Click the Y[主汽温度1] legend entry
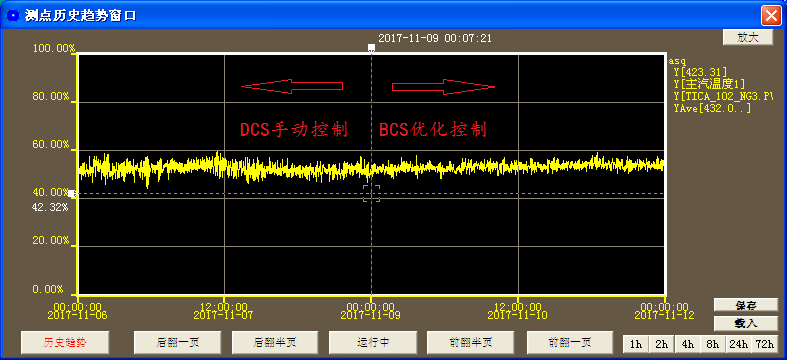This screenshot has height=360, width=787. [709, 83]
